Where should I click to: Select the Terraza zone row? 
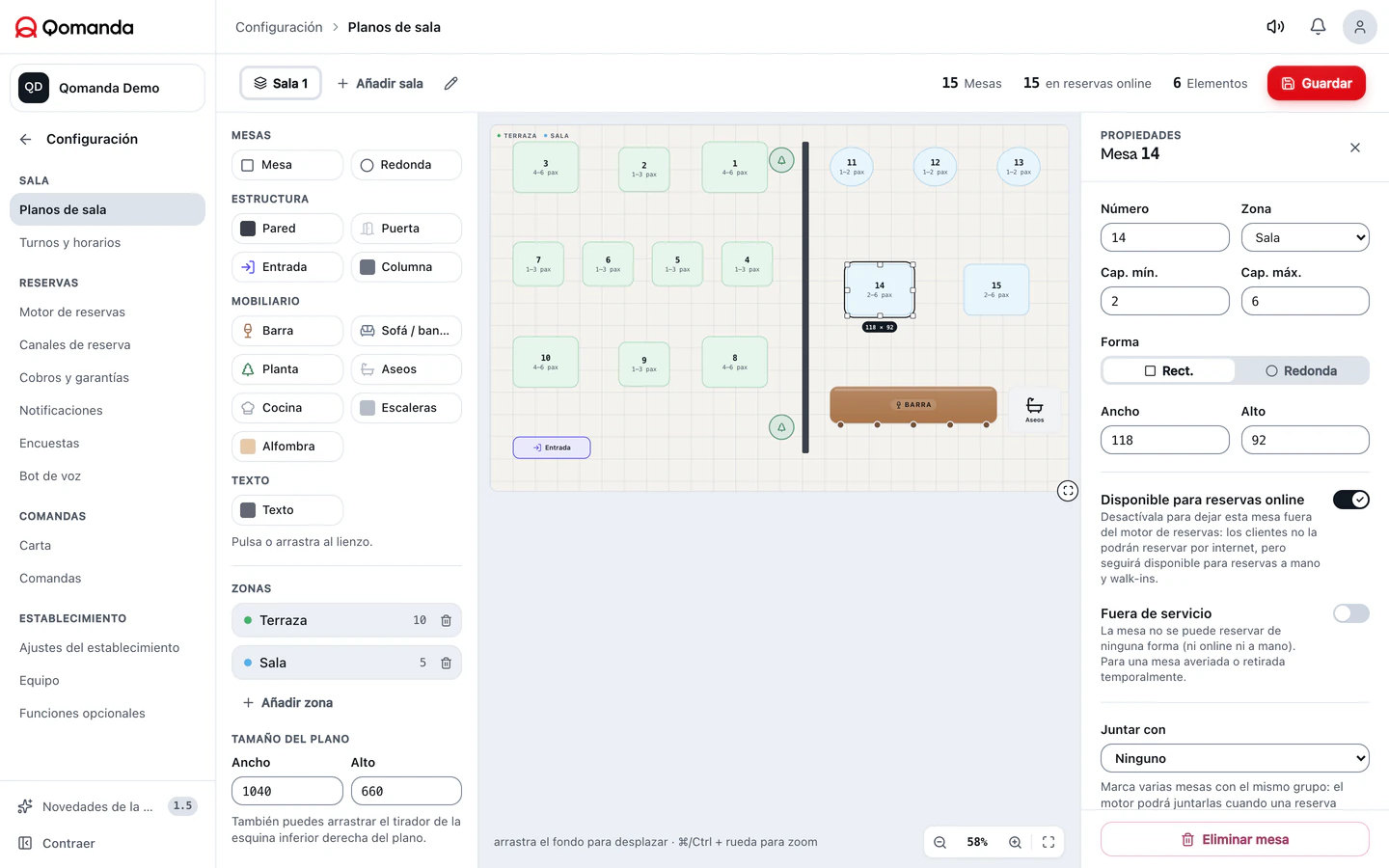pos(346,620)
